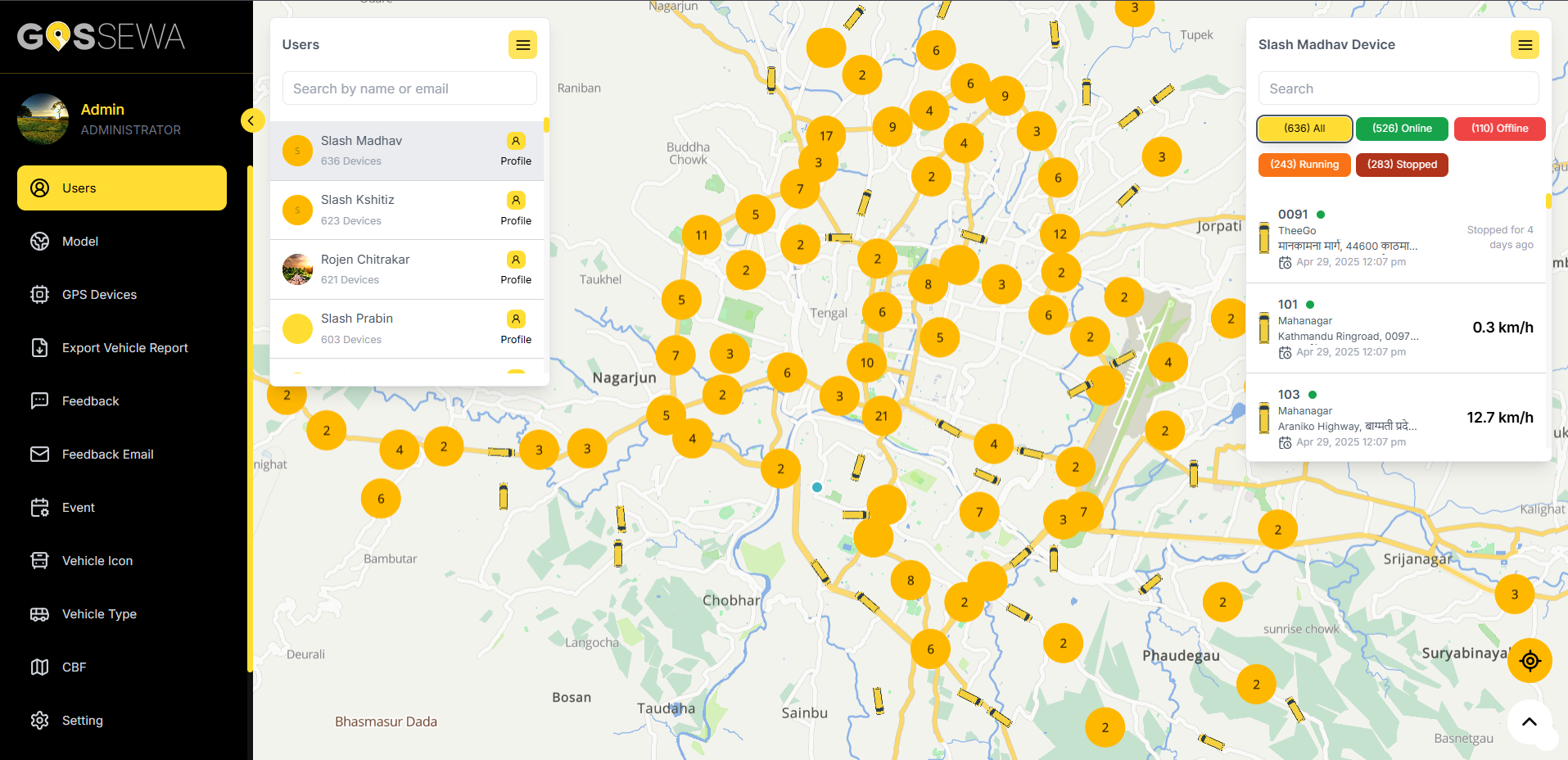Click 0.3 km/h speed of device 101
Image resolution: width=1568 pixels, height=760 pixels.
(x=1503, y=328)
